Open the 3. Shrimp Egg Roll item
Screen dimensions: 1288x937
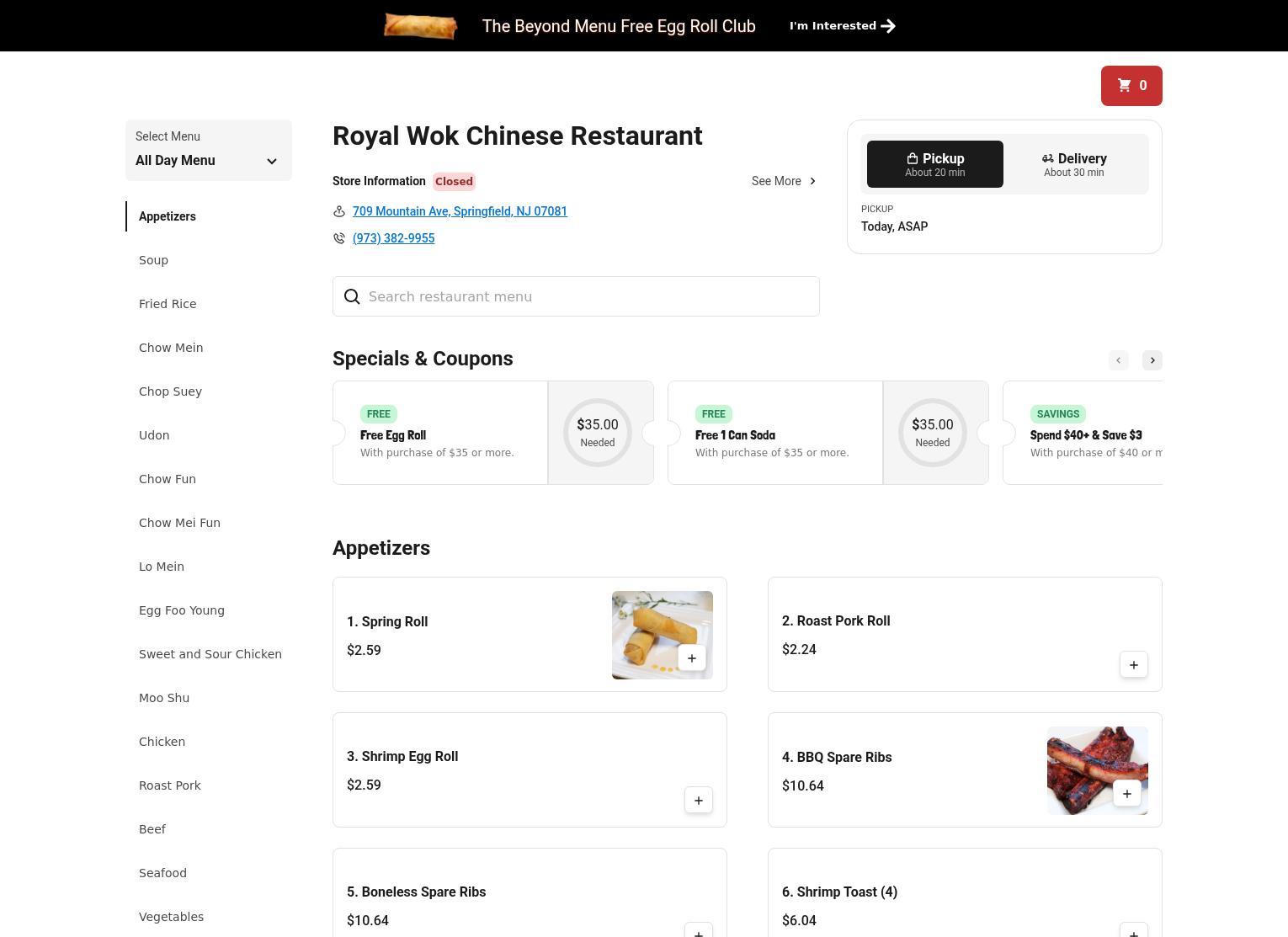pyautogui.click(x=530, y=770)
